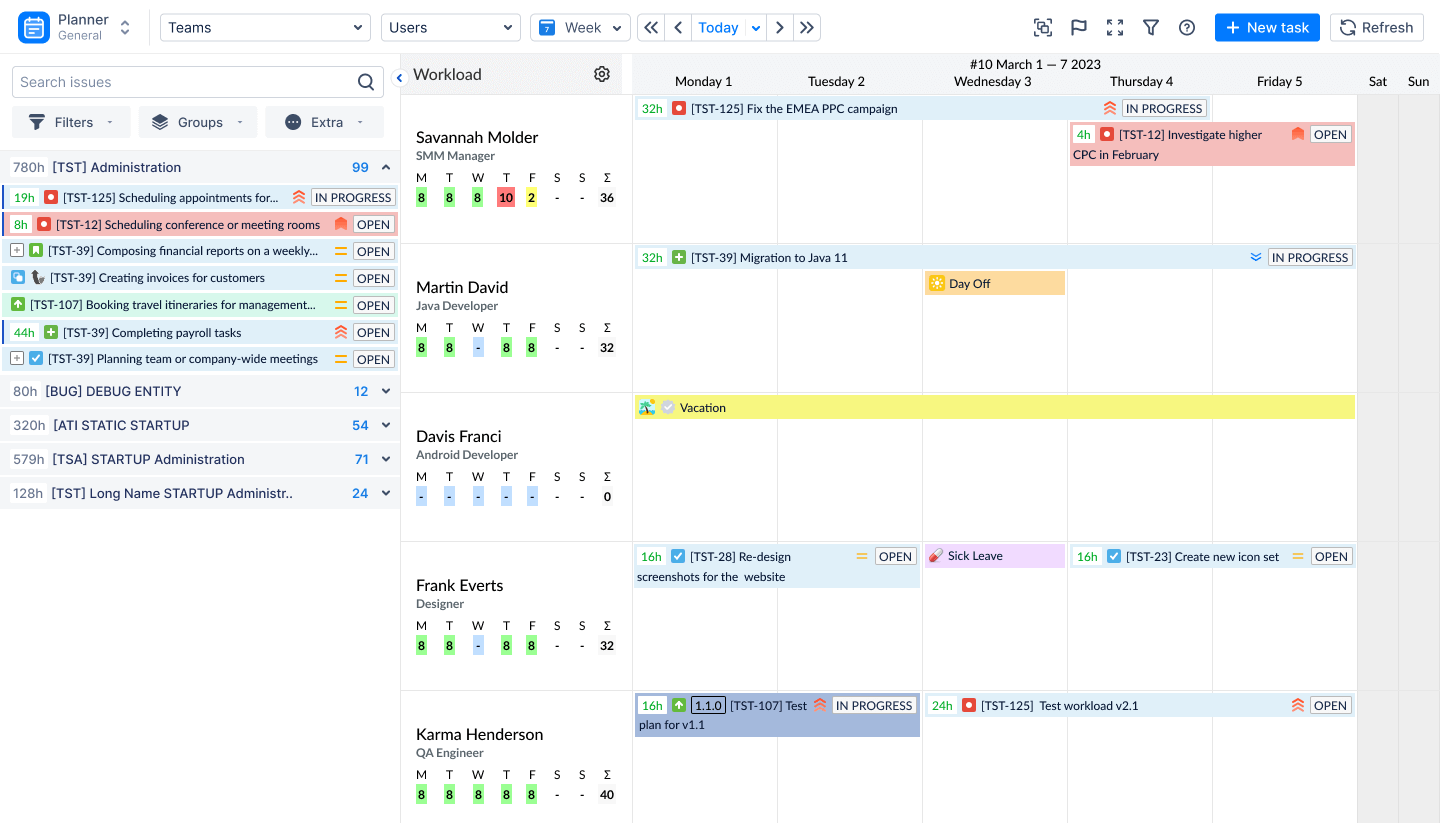Click the magnifier icon in Search issues
This screenshot has width=1440, height=823.
point(366,81)
